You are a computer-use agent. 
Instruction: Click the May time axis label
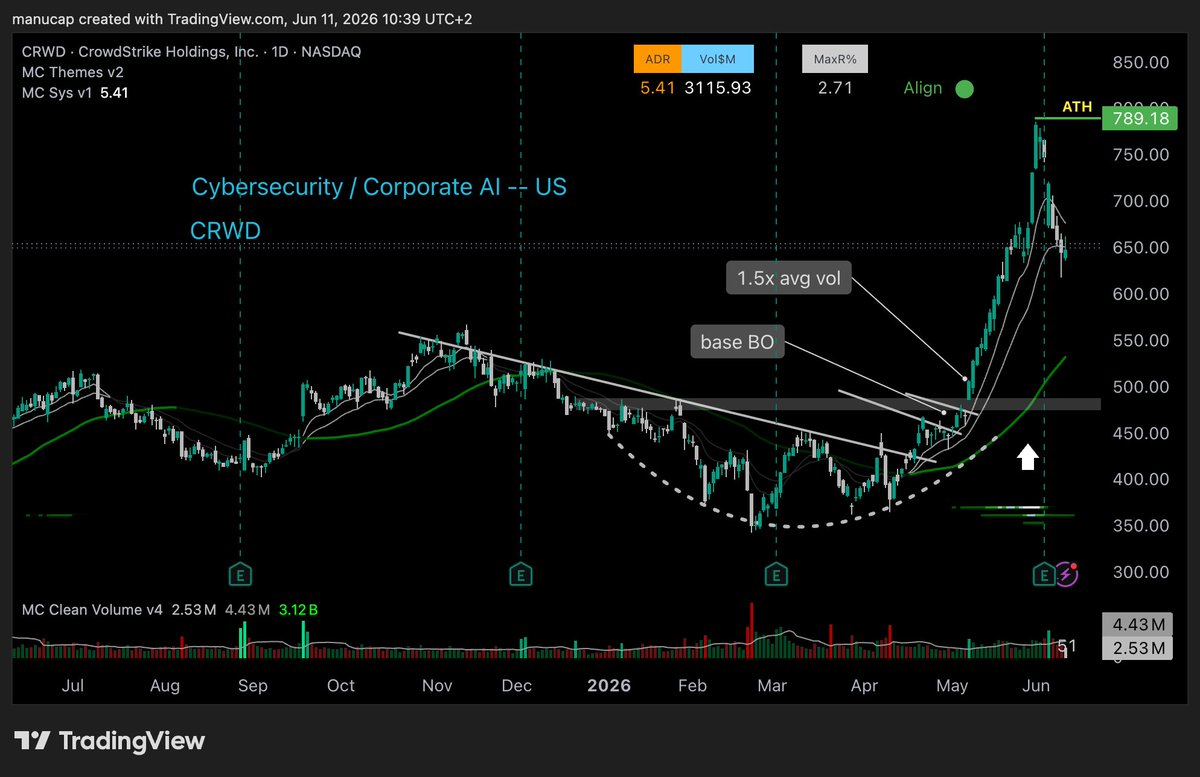pyautogui.click(x=953, y=686)
